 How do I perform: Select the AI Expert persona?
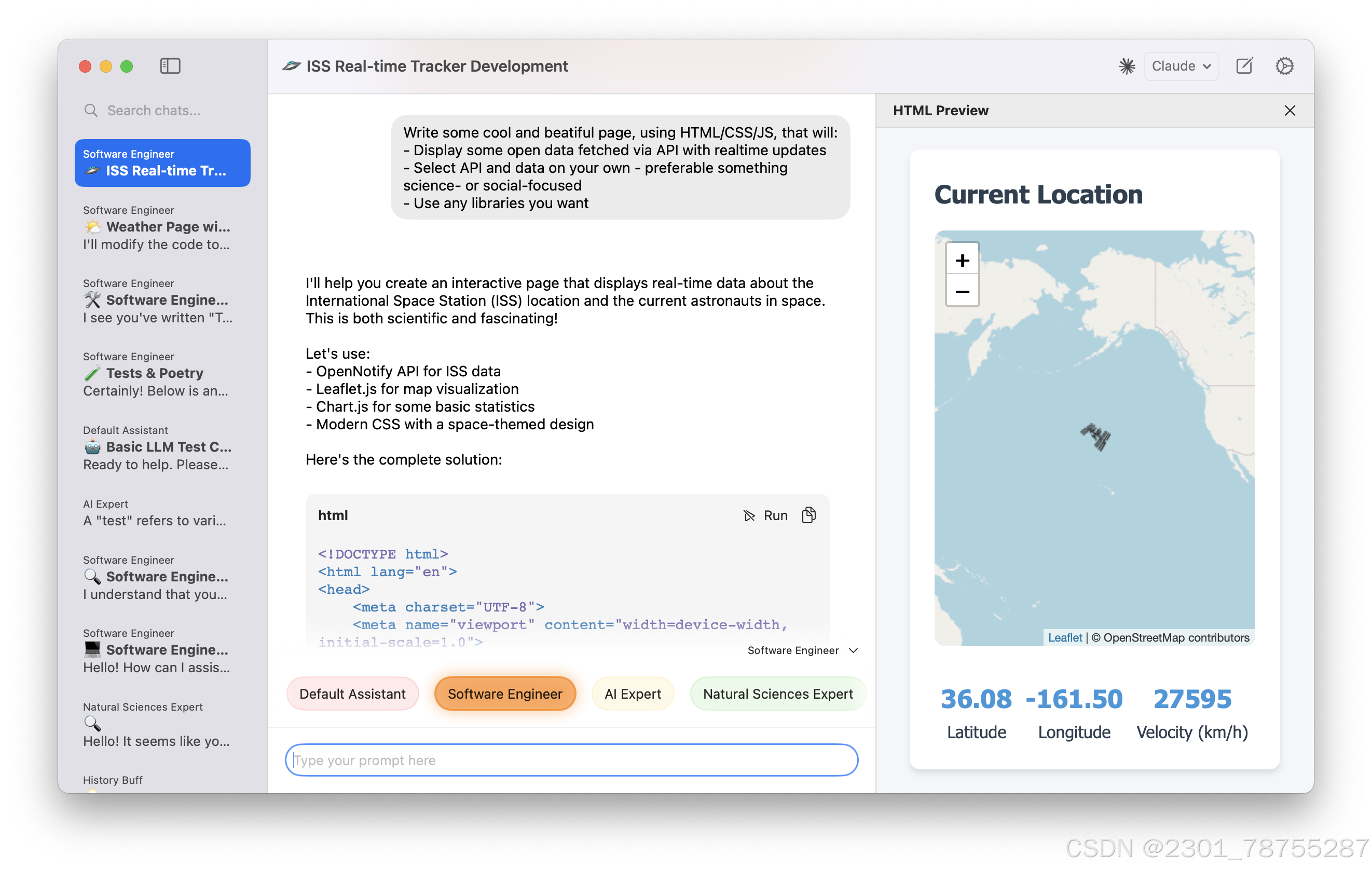point(633,694)
